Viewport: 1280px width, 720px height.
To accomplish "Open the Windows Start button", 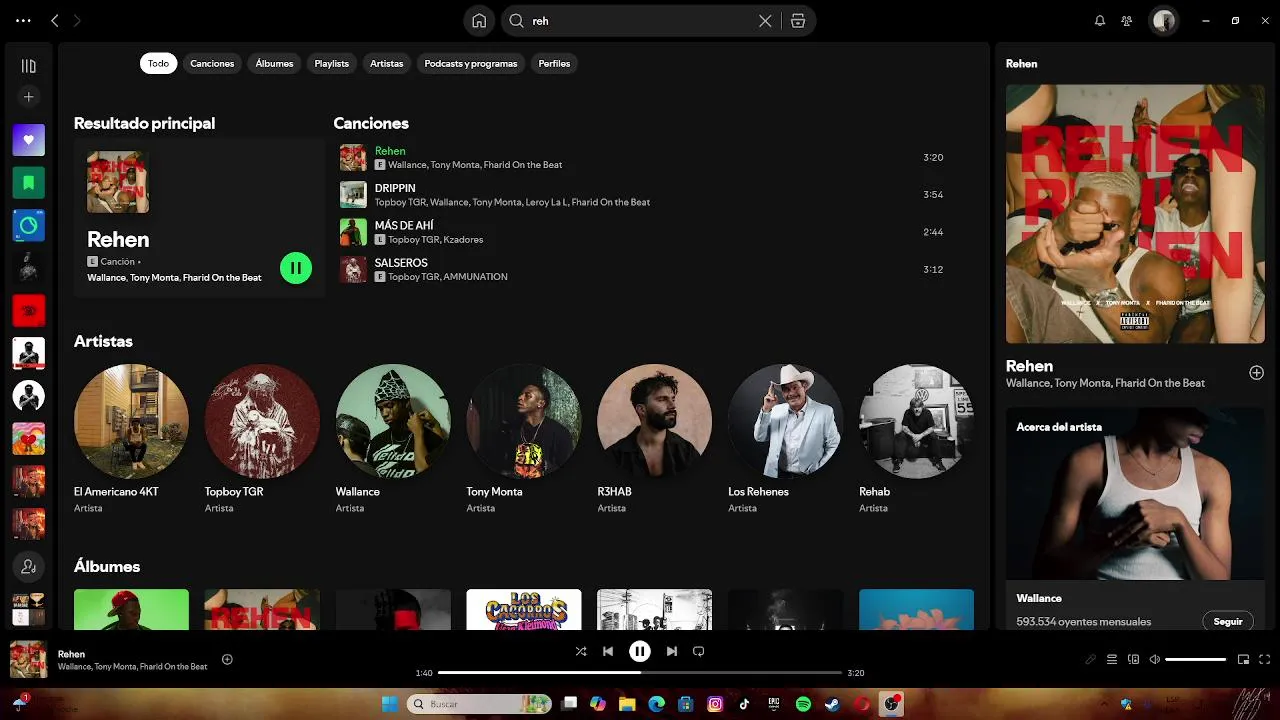I will pos(389,704).
